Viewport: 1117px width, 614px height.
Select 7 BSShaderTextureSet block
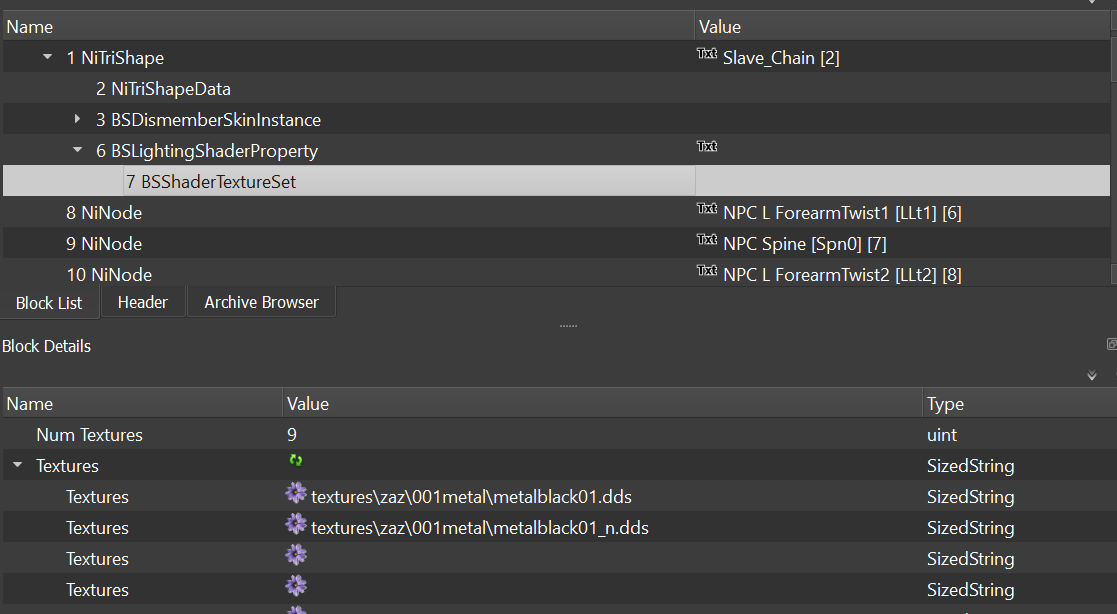point(211,182)
